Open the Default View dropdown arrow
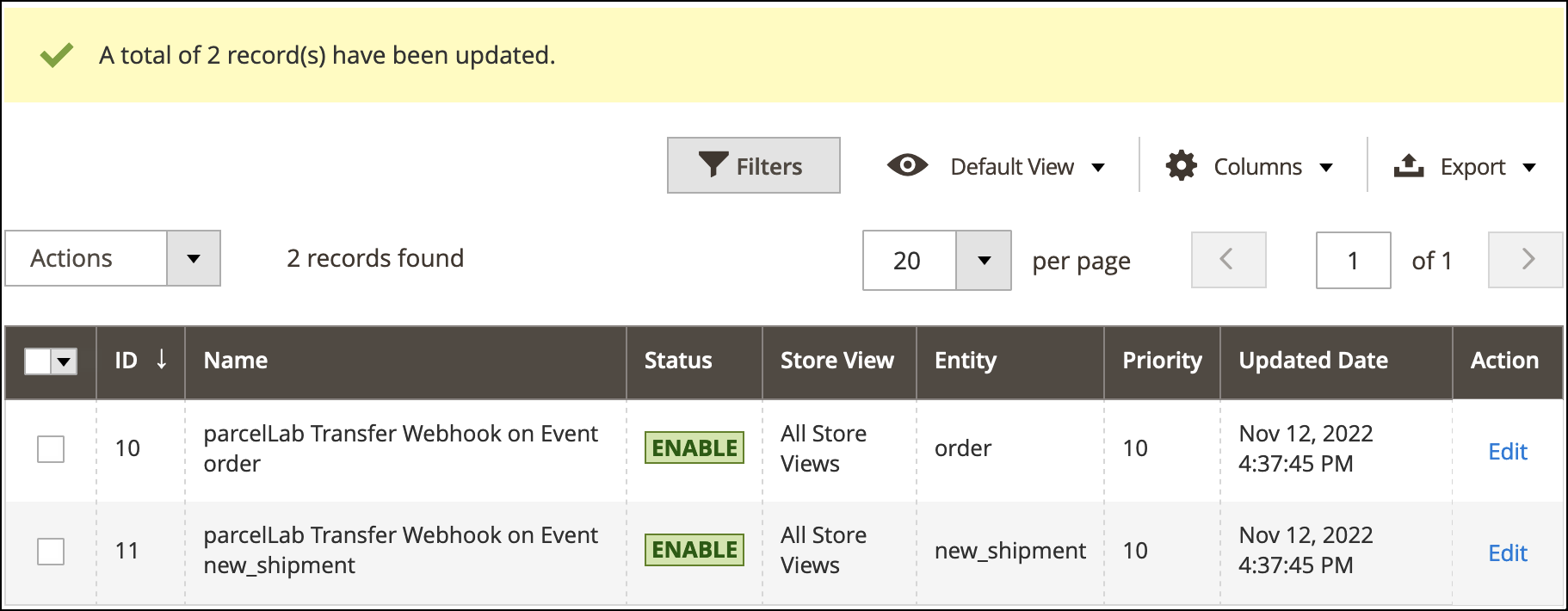Image resolution: width=1568 pixels, height=611 pixels. click(1098, 167)
